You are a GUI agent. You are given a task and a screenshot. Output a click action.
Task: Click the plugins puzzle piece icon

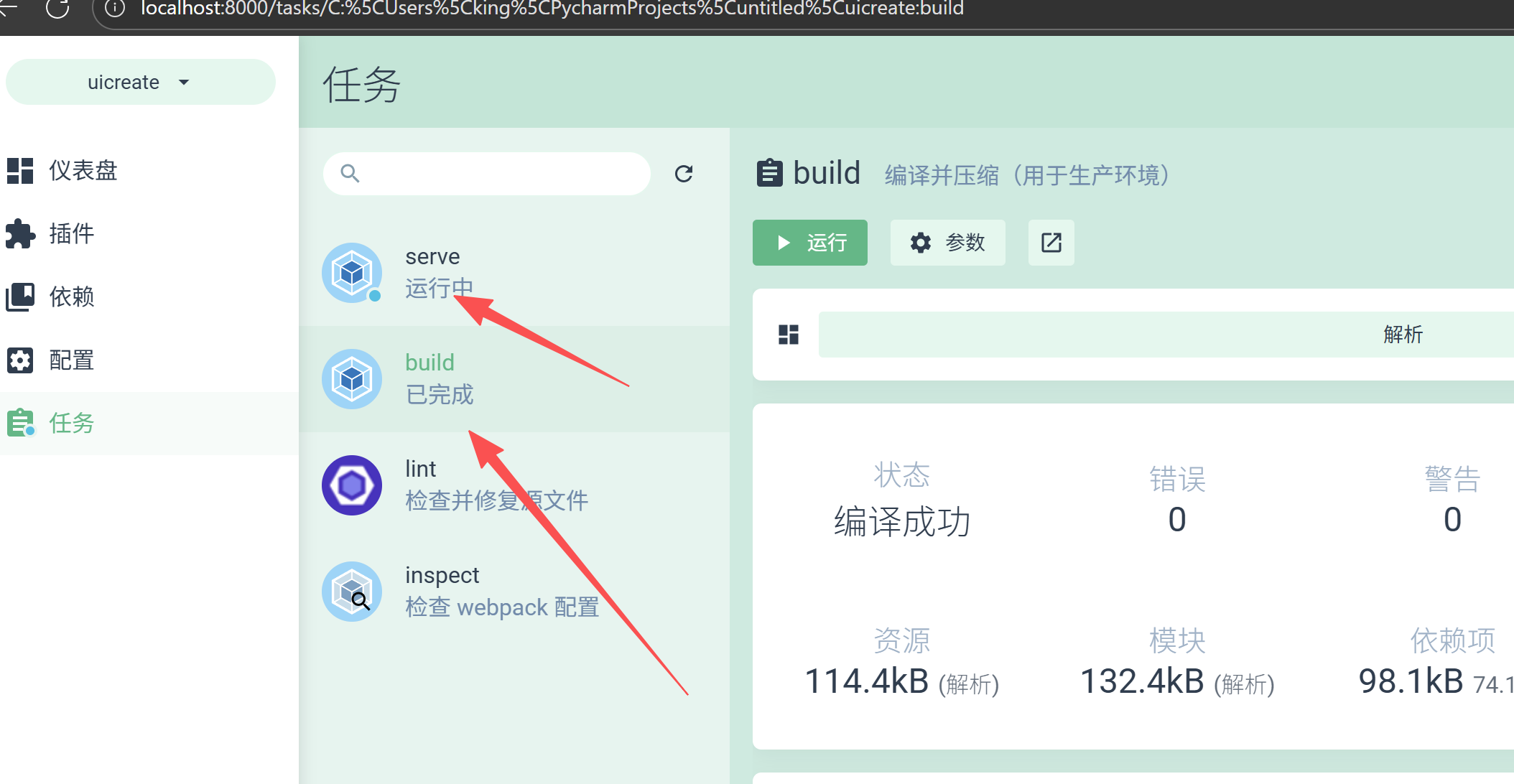tap(20, 234)
